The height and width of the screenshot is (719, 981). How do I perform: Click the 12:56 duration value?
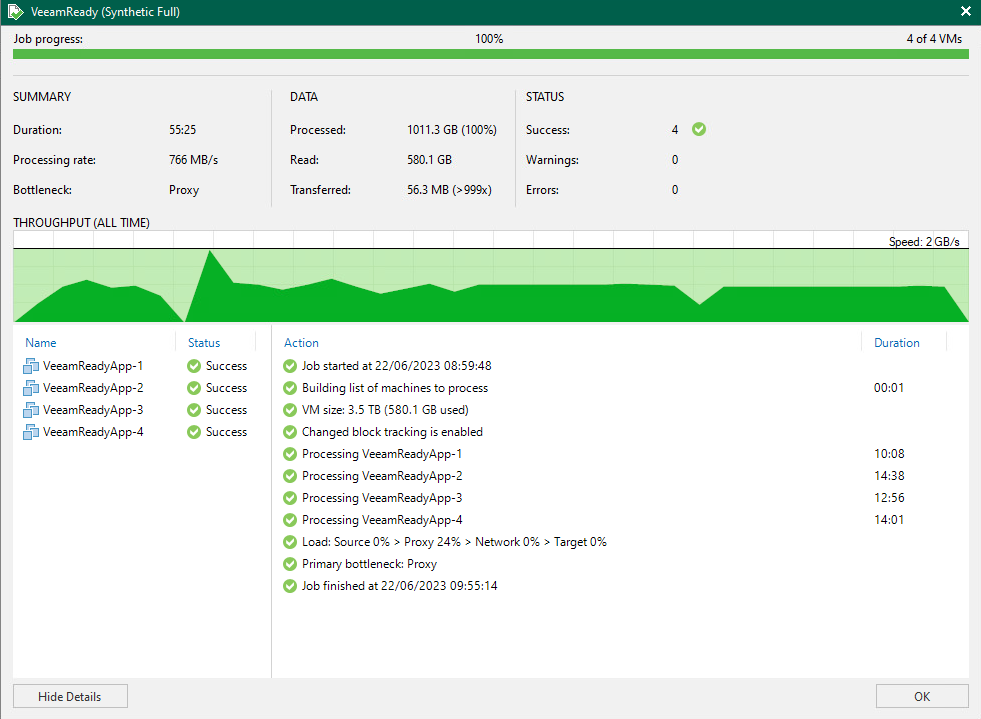click(x=889, y=498)
